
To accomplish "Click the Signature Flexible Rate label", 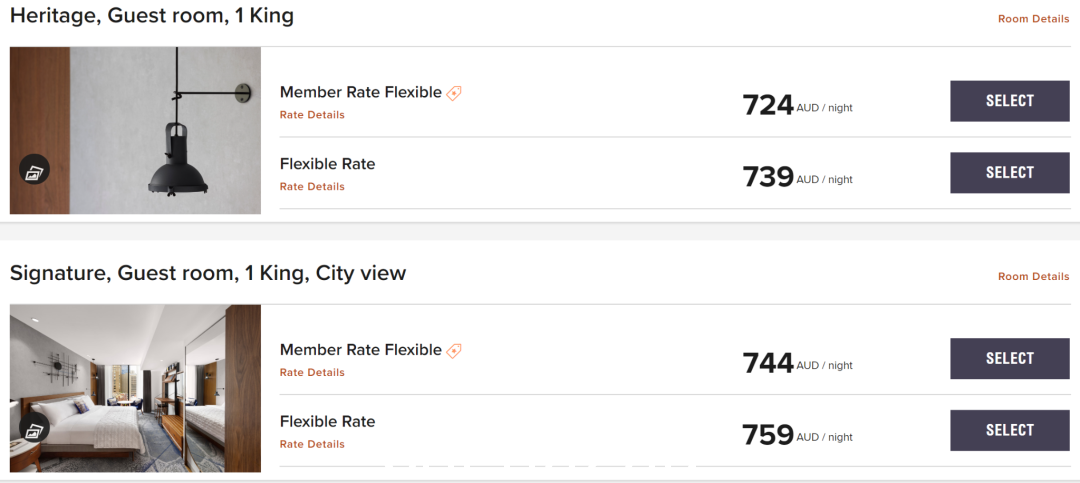I will (x=327, y=422).
